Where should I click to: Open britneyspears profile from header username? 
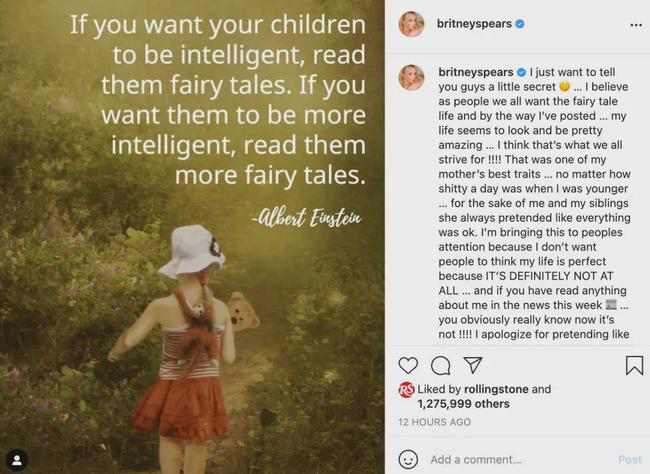(x=476, y=23)
